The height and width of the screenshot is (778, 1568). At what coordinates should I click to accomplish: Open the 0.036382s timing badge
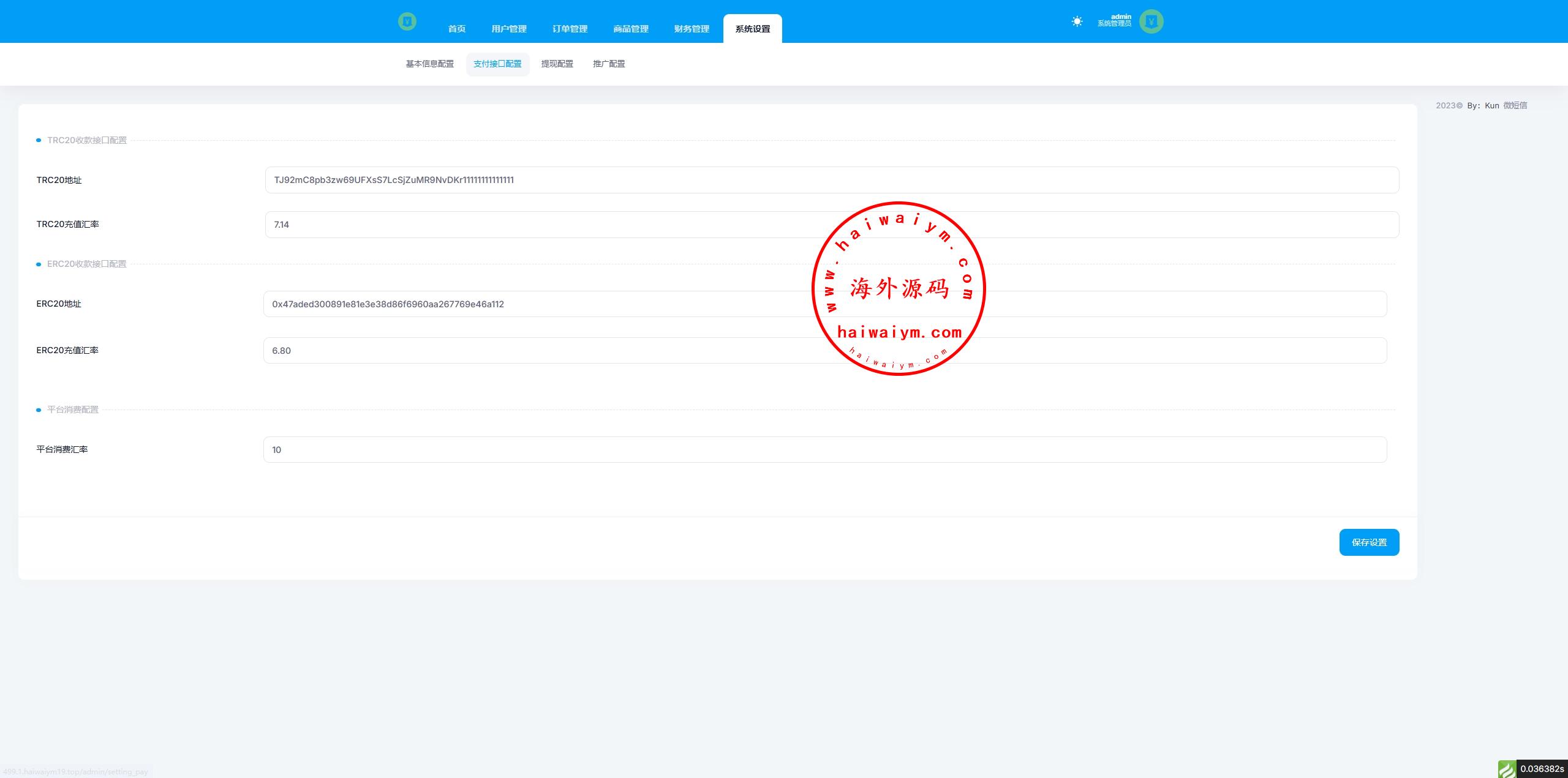(x=1542, y=769)
